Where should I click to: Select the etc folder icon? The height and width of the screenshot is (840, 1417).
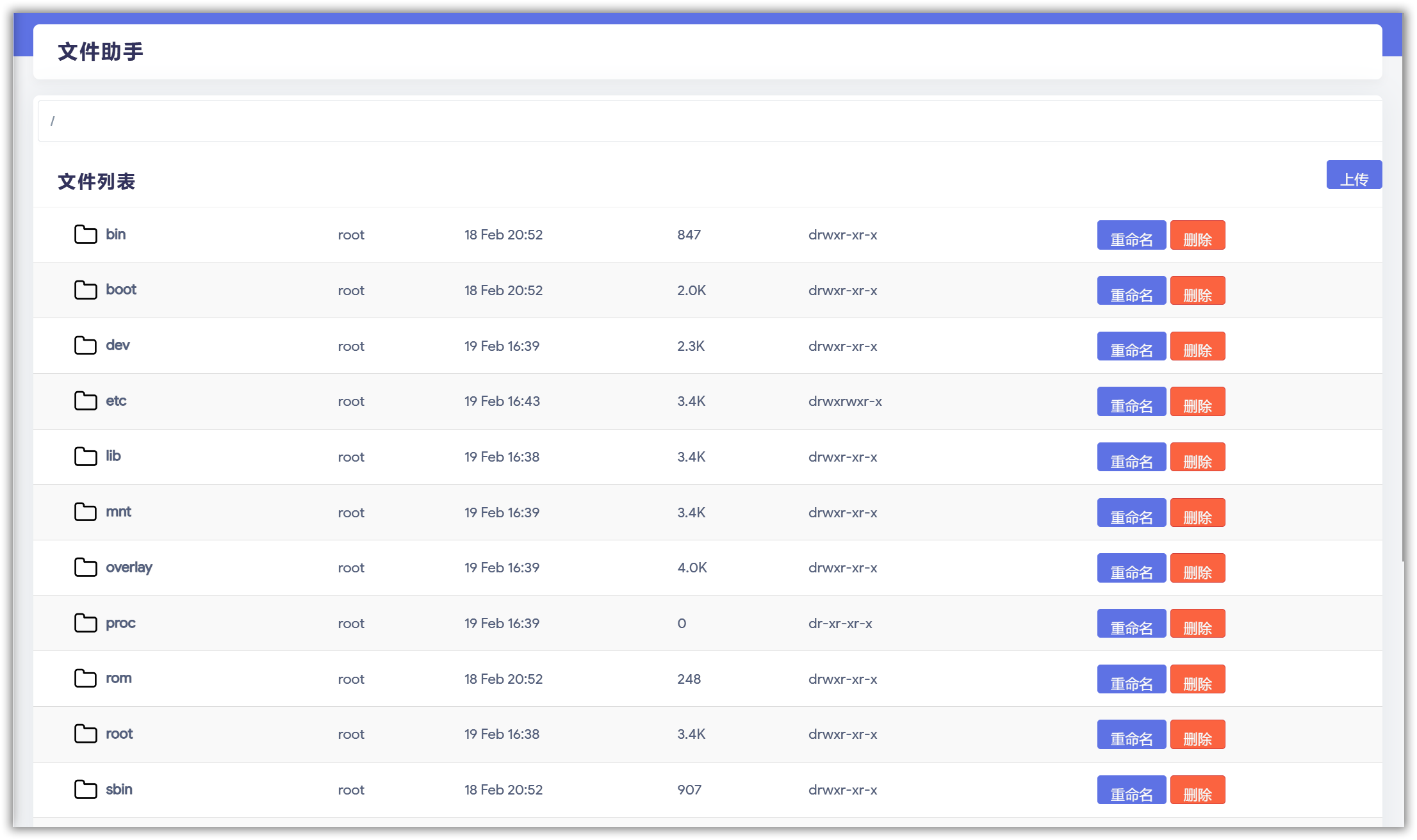[85, 401]
